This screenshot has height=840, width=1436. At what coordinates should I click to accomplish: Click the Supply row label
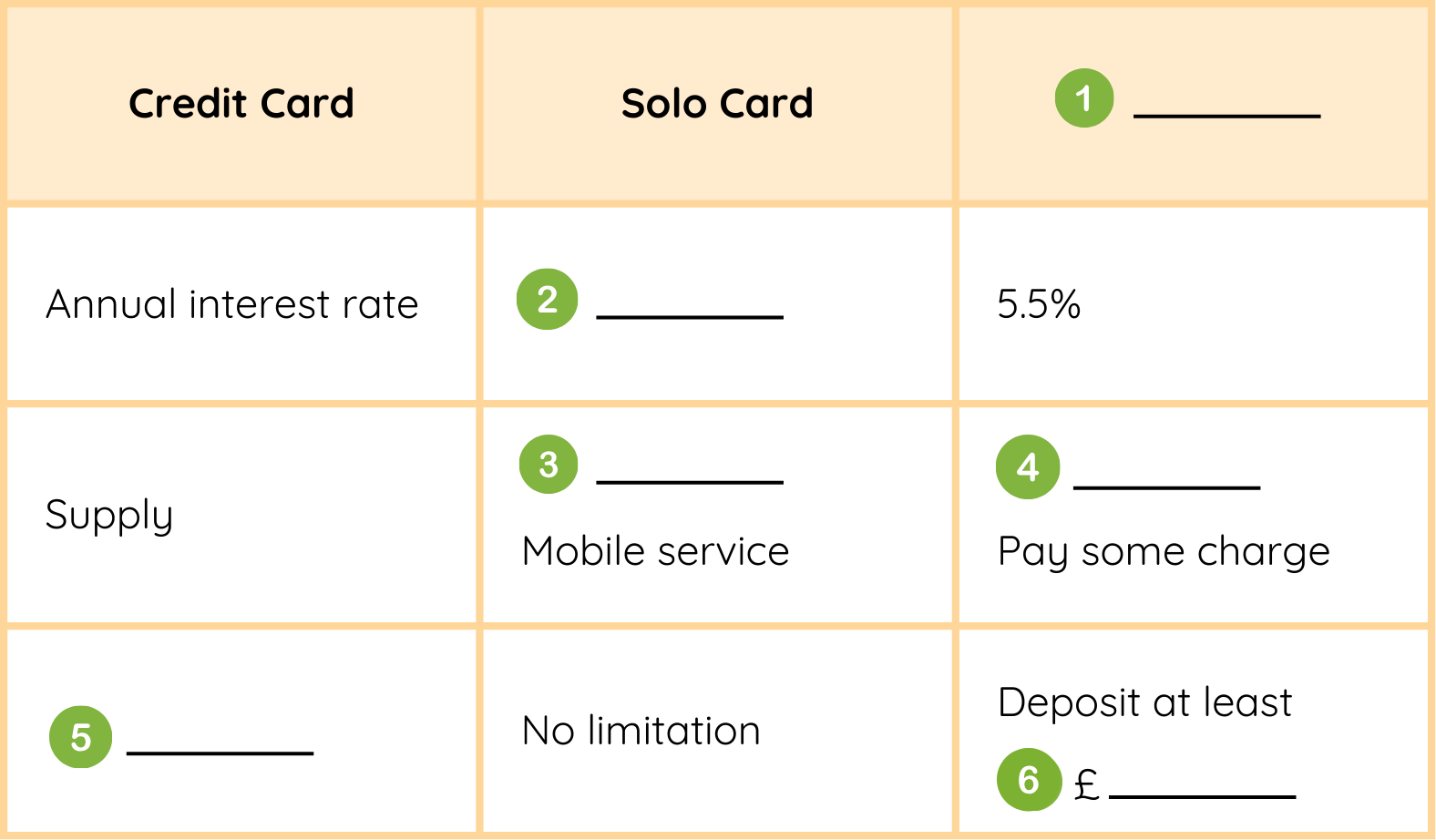(109, 516)
